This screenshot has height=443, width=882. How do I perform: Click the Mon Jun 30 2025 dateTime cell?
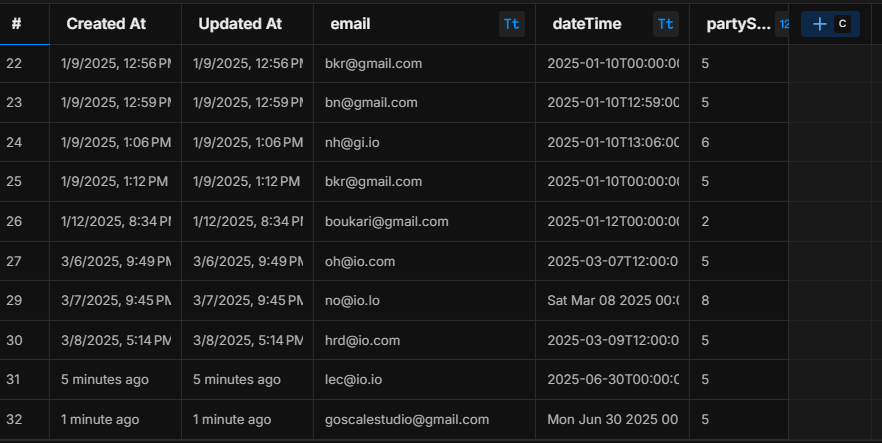613,419
